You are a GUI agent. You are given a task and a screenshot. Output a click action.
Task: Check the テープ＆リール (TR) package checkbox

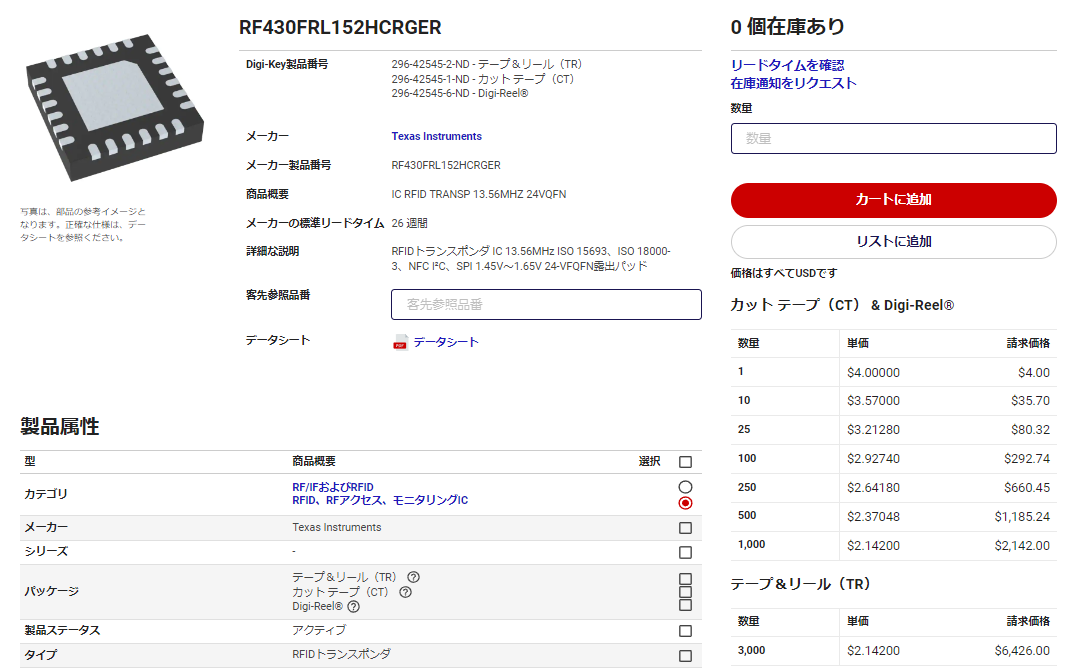pyautogui.click(x=685, y=579)
